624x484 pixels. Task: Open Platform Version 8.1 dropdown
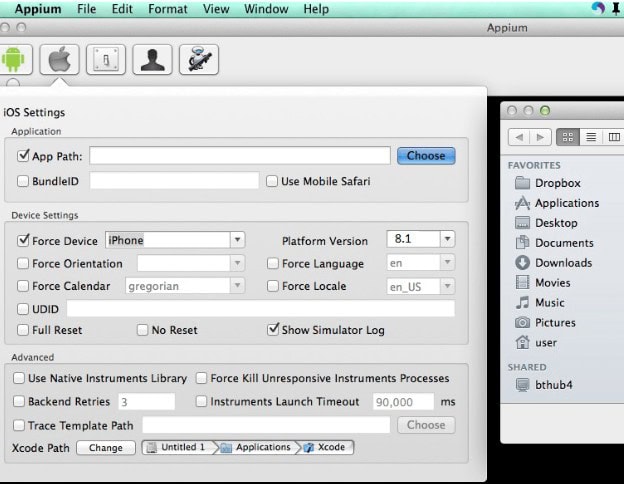[x=447, y=239]
